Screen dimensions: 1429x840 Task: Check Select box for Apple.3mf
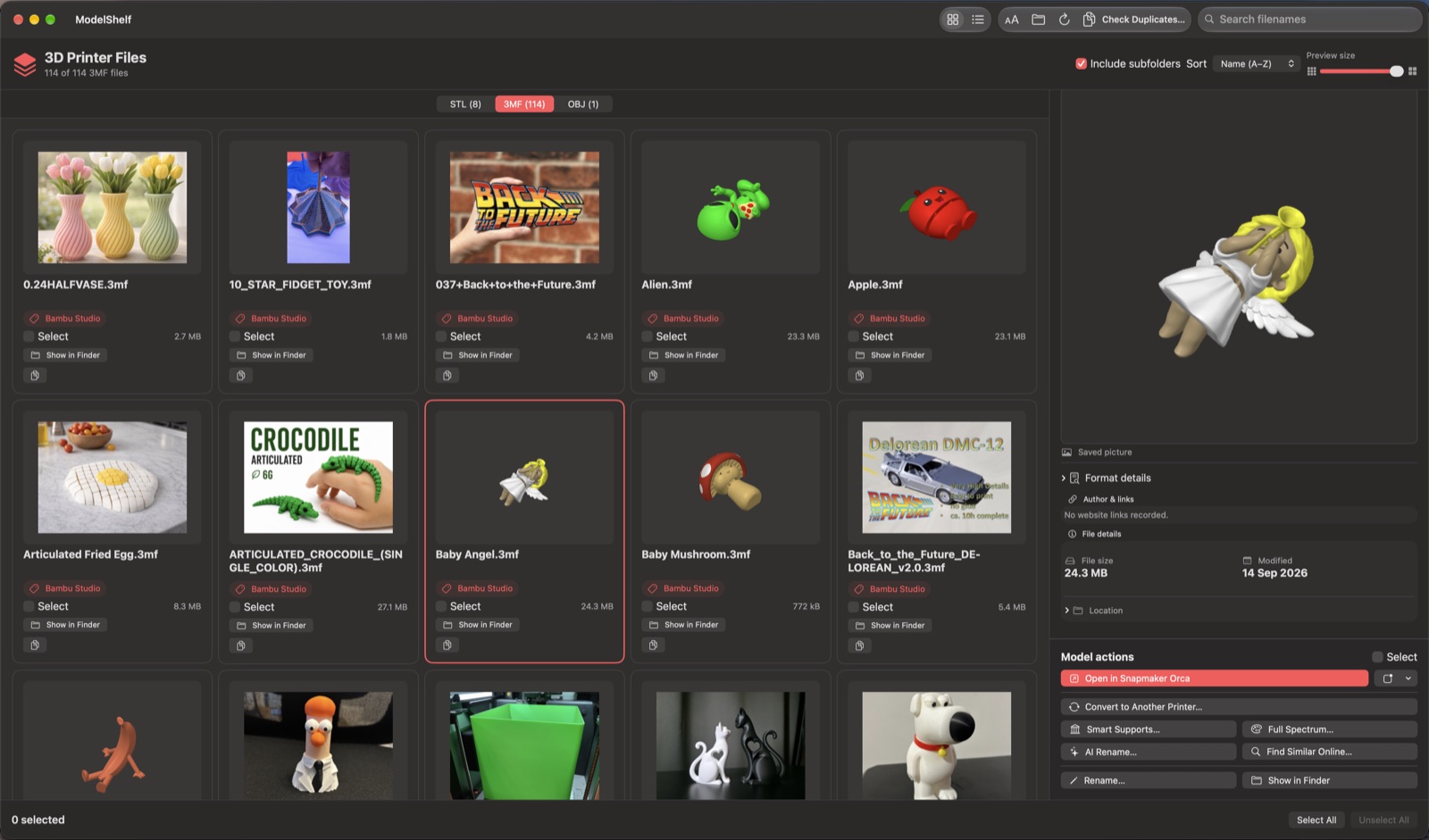click(854, 337)
